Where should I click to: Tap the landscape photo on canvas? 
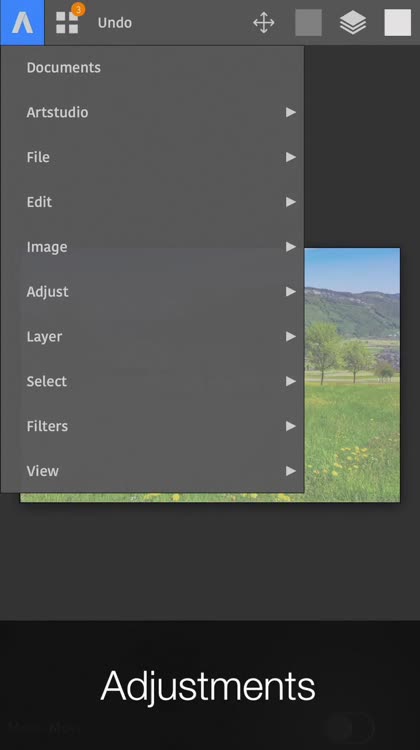352,375
